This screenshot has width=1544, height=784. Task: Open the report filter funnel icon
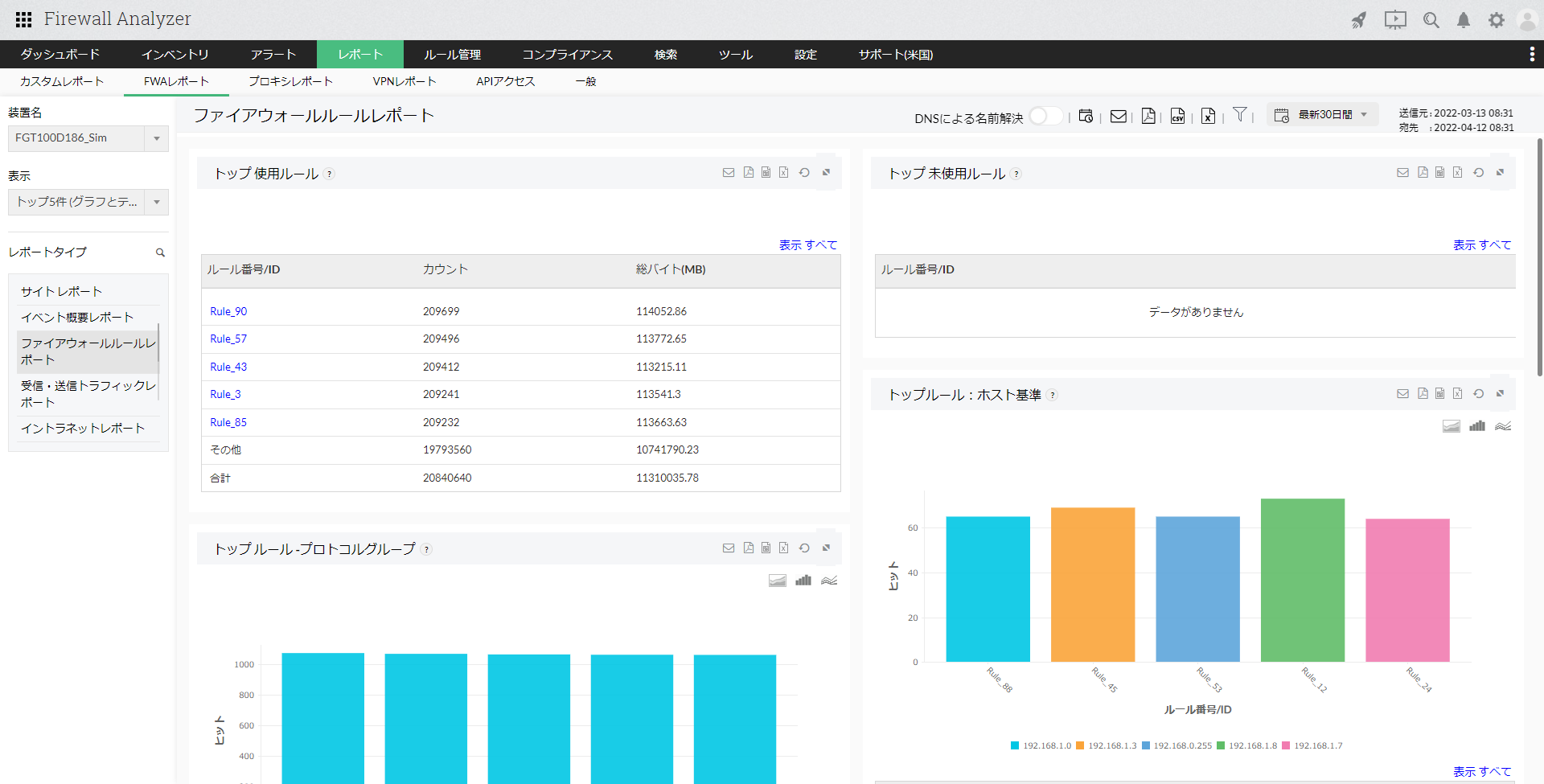(x=1240, y=115)
